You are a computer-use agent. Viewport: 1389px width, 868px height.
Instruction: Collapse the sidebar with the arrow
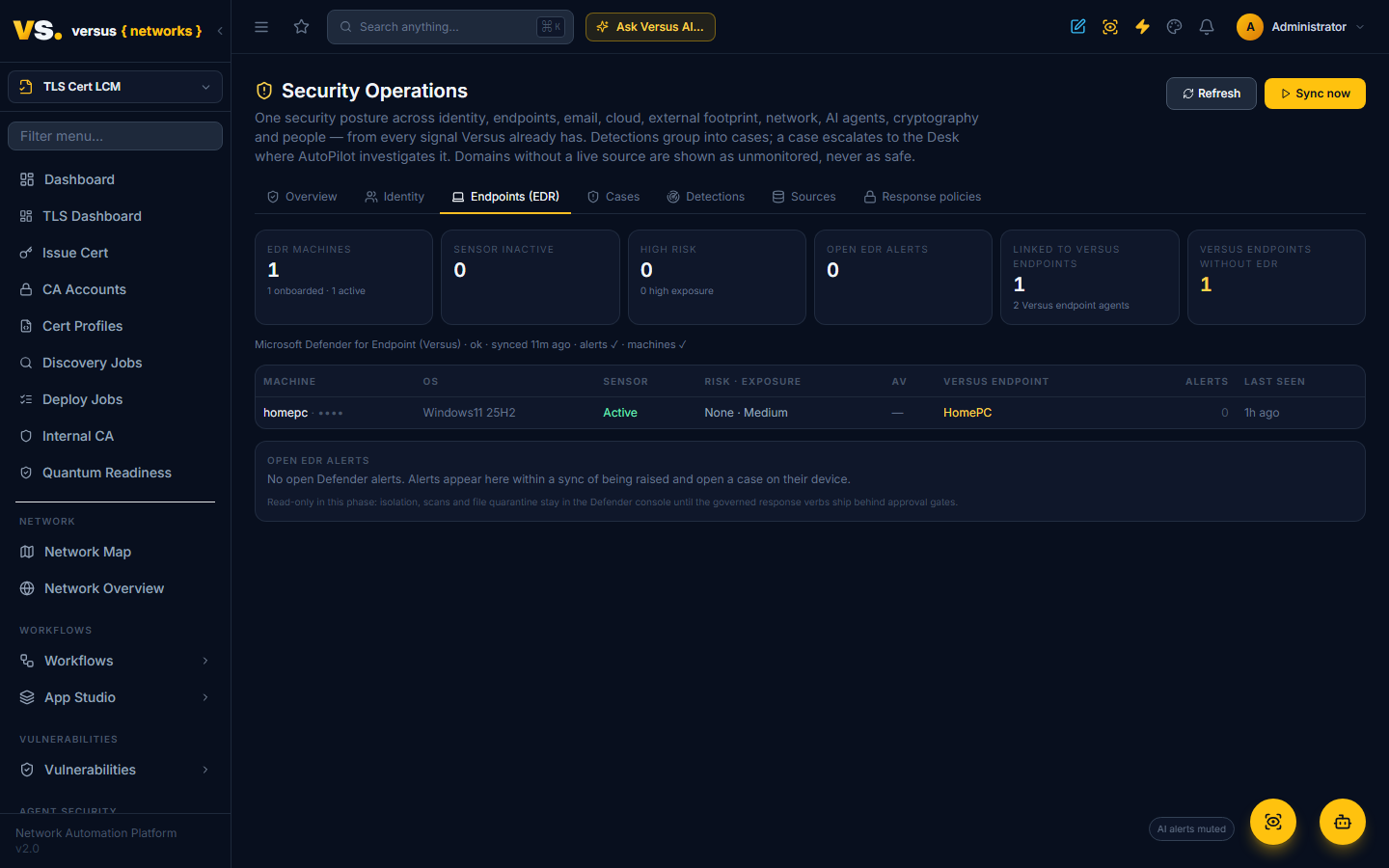coord(220,31)
